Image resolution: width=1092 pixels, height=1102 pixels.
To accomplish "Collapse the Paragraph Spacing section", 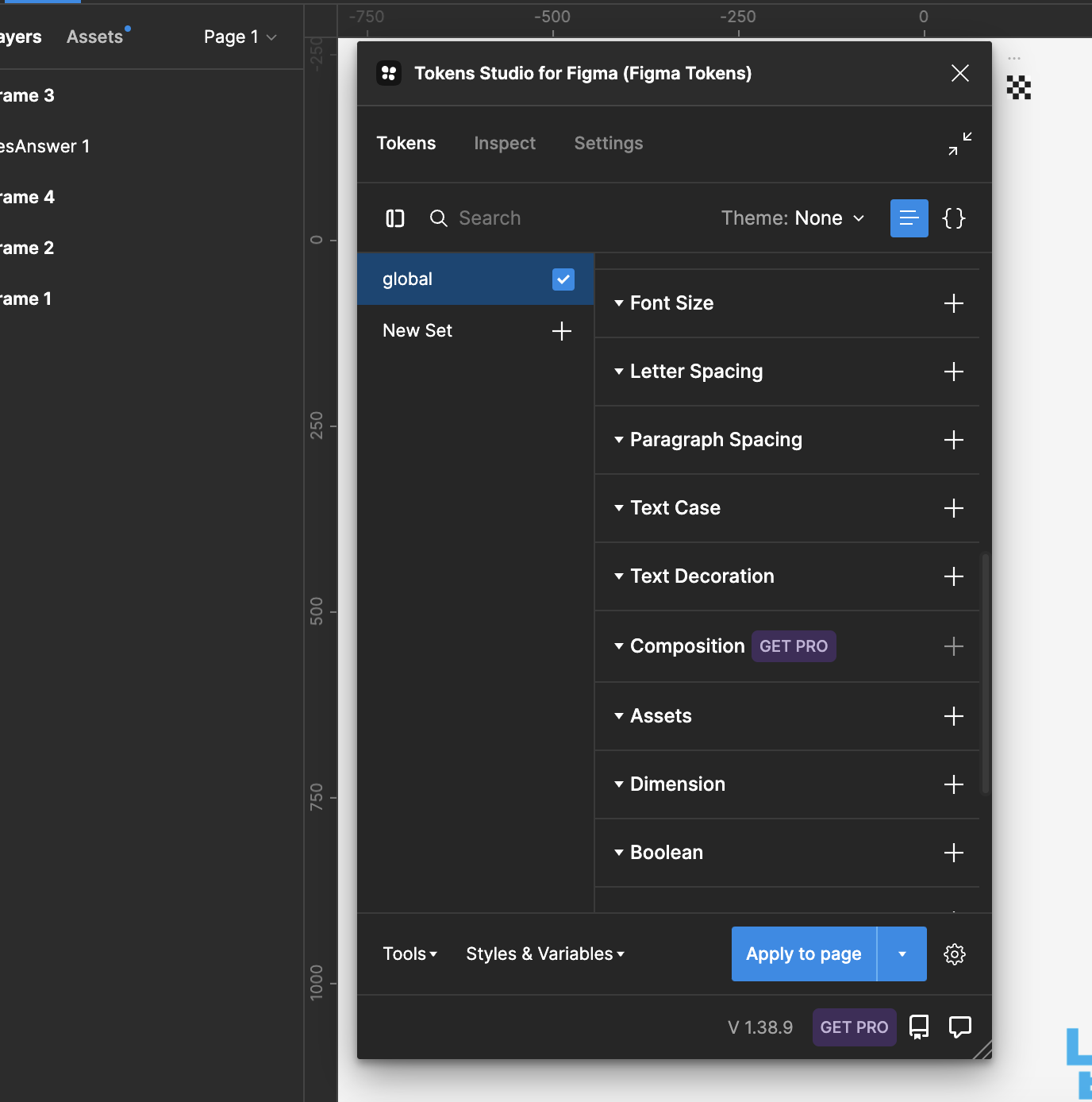I will pos(619,440).
